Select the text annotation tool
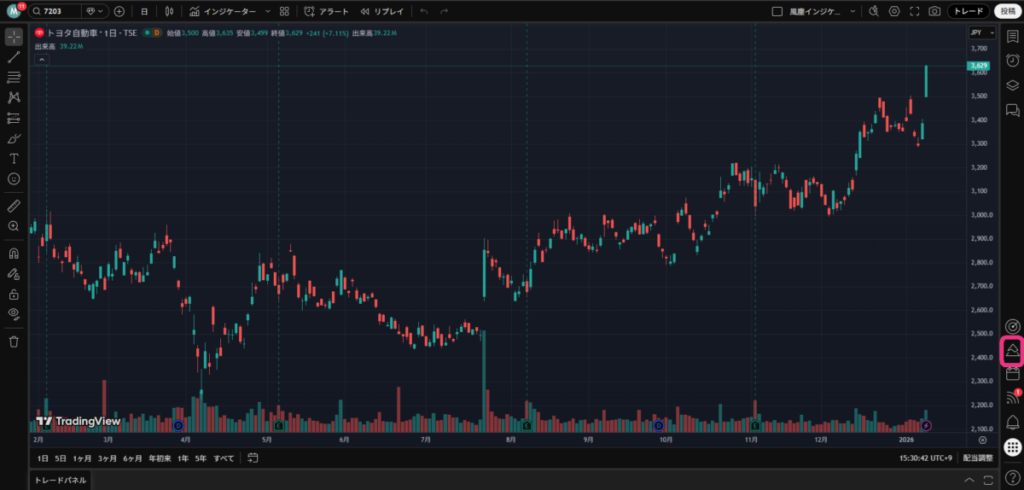 (x=14, y=158)
